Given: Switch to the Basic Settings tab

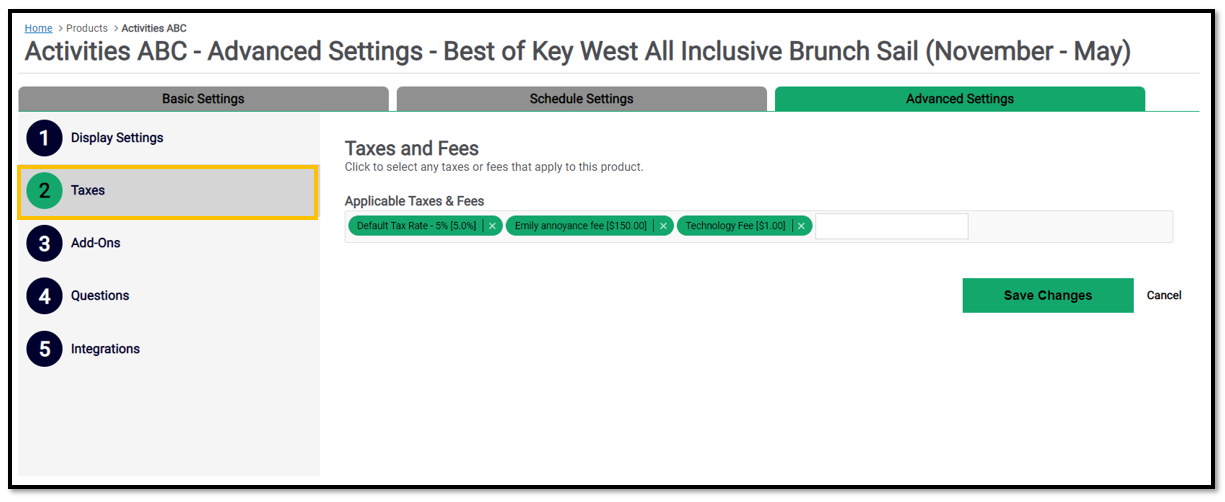Looking at the screenshot, I should tap(203, 99).
